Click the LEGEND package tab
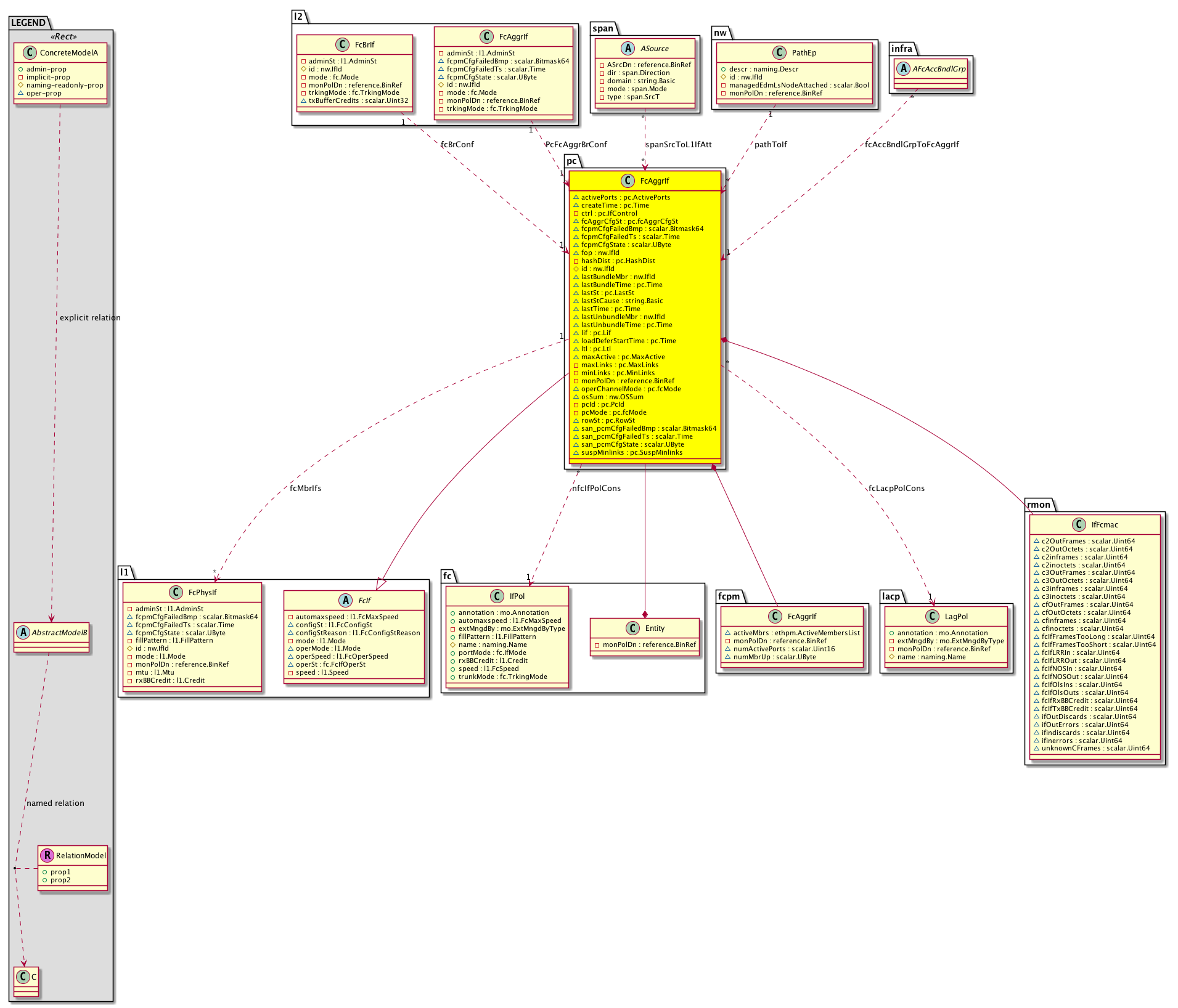This screenshot has height=1008, width=1178. pos(28,23)
